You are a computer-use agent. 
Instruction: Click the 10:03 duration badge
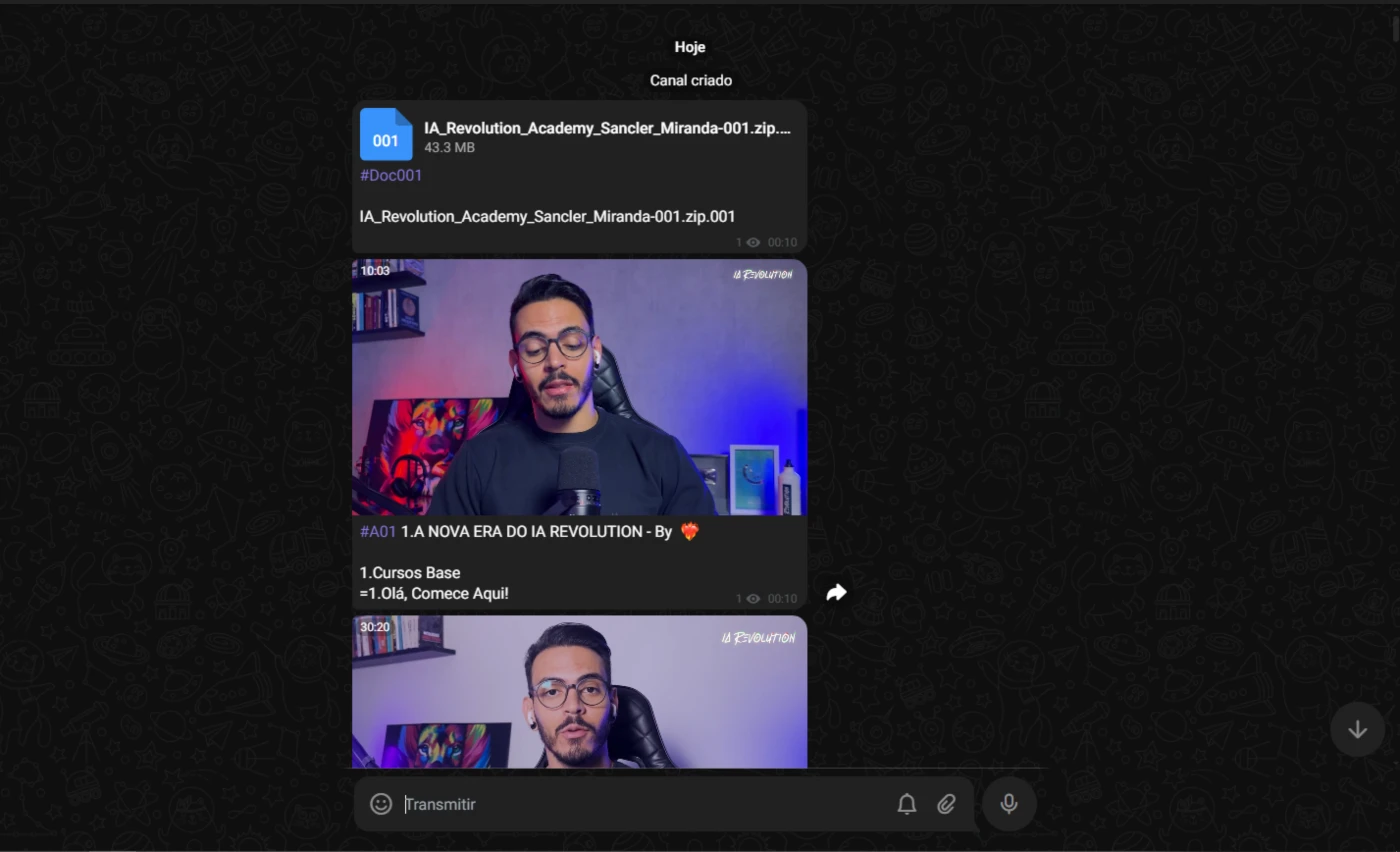[x=375, y=271]
